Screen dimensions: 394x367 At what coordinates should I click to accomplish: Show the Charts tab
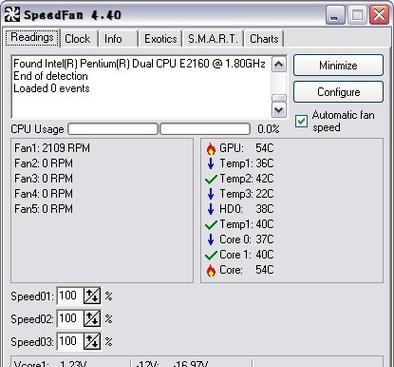tap(264, 39)
